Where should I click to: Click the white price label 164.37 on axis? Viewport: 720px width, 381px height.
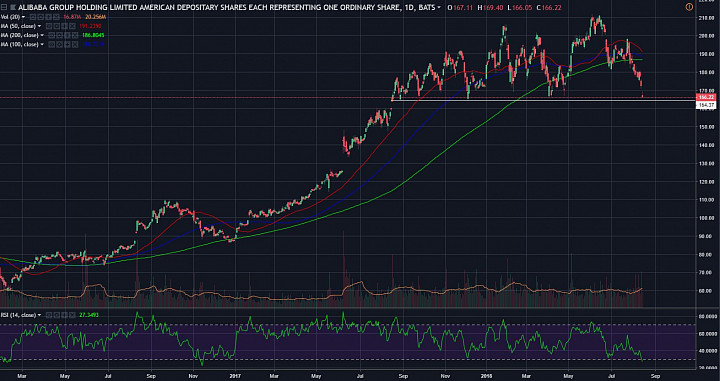(706, 105)
